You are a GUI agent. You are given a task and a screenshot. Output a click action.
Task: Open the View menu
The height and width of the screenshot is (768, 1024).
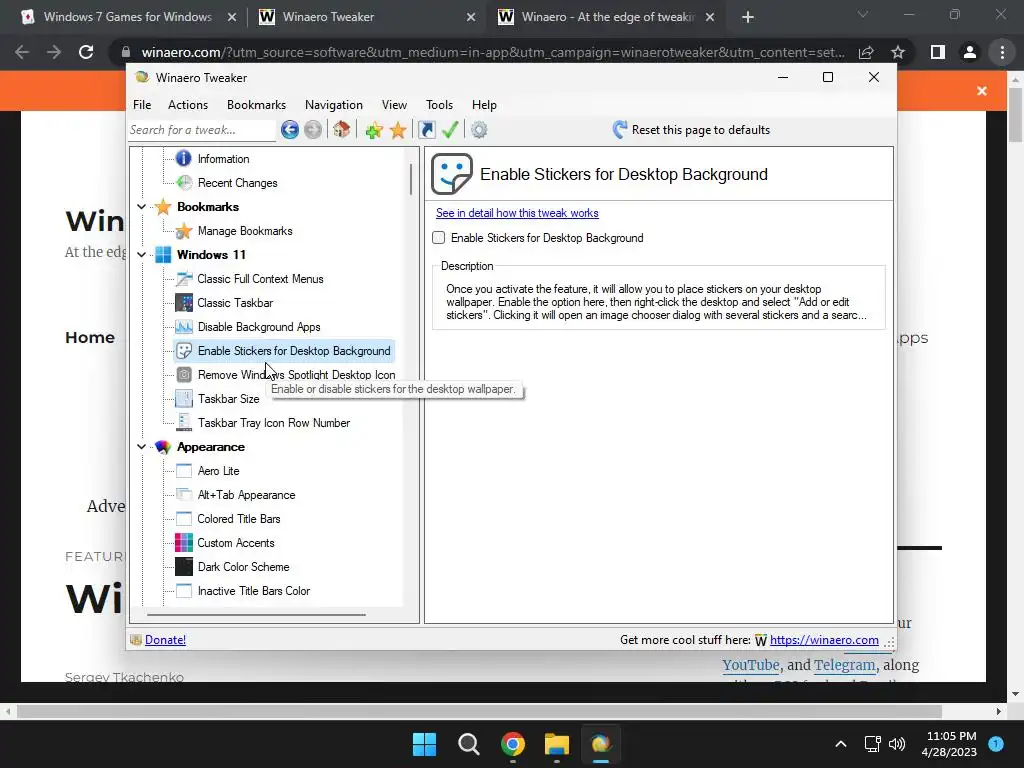[394, 104]
